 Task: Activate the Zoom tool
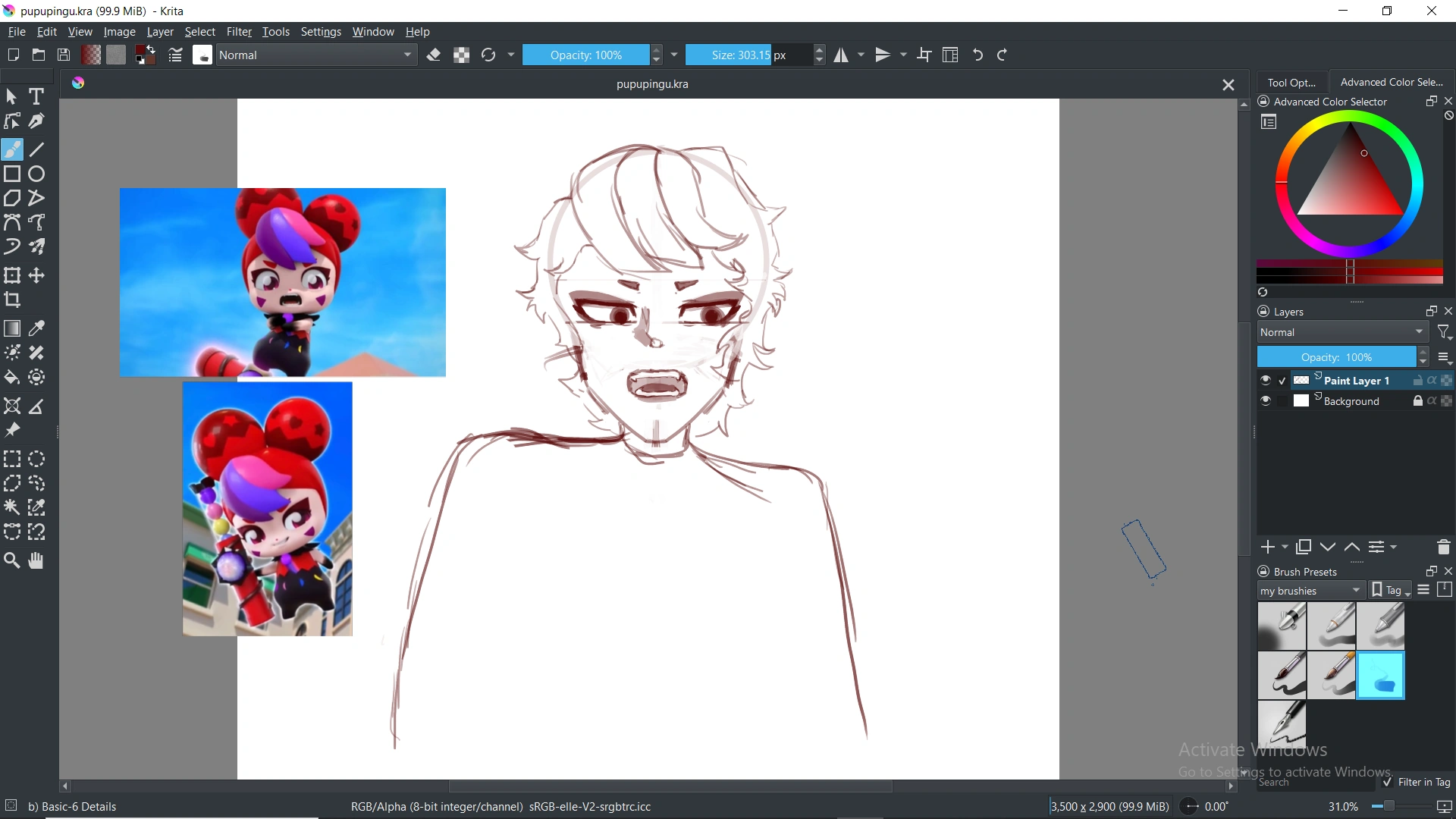click(x=11, y=560)
